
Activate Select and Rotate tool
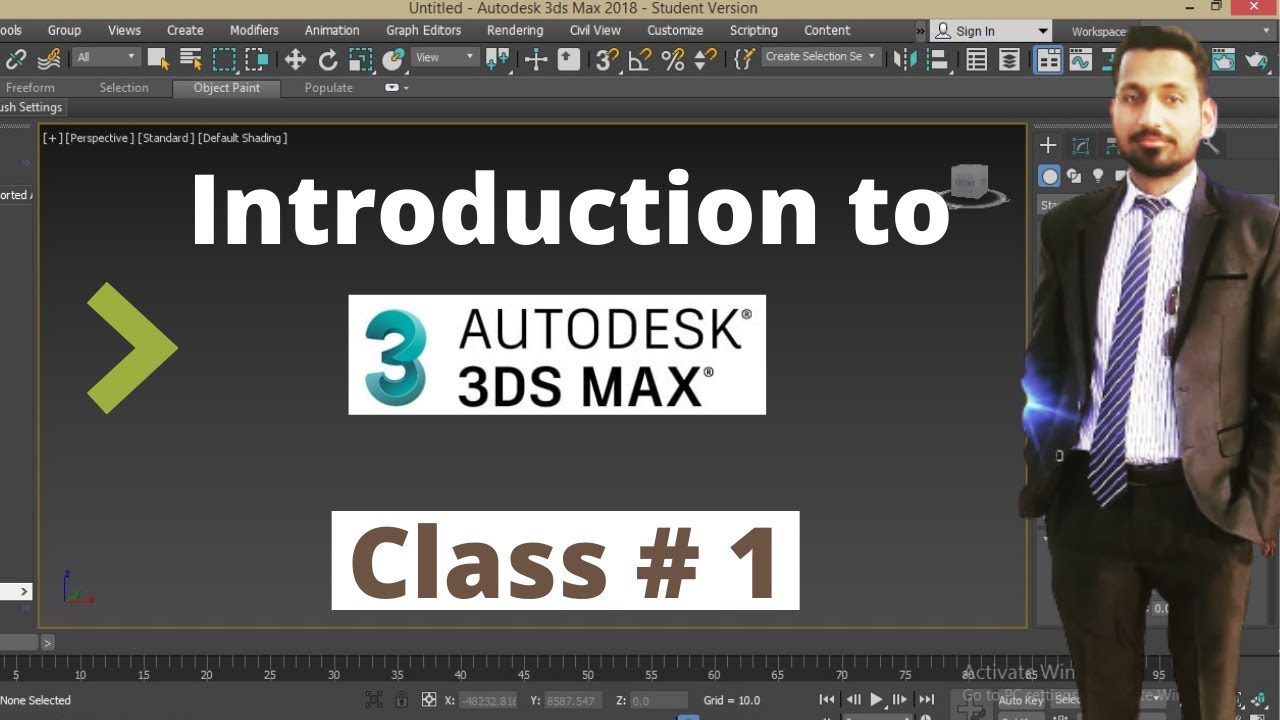coord(328,60)
